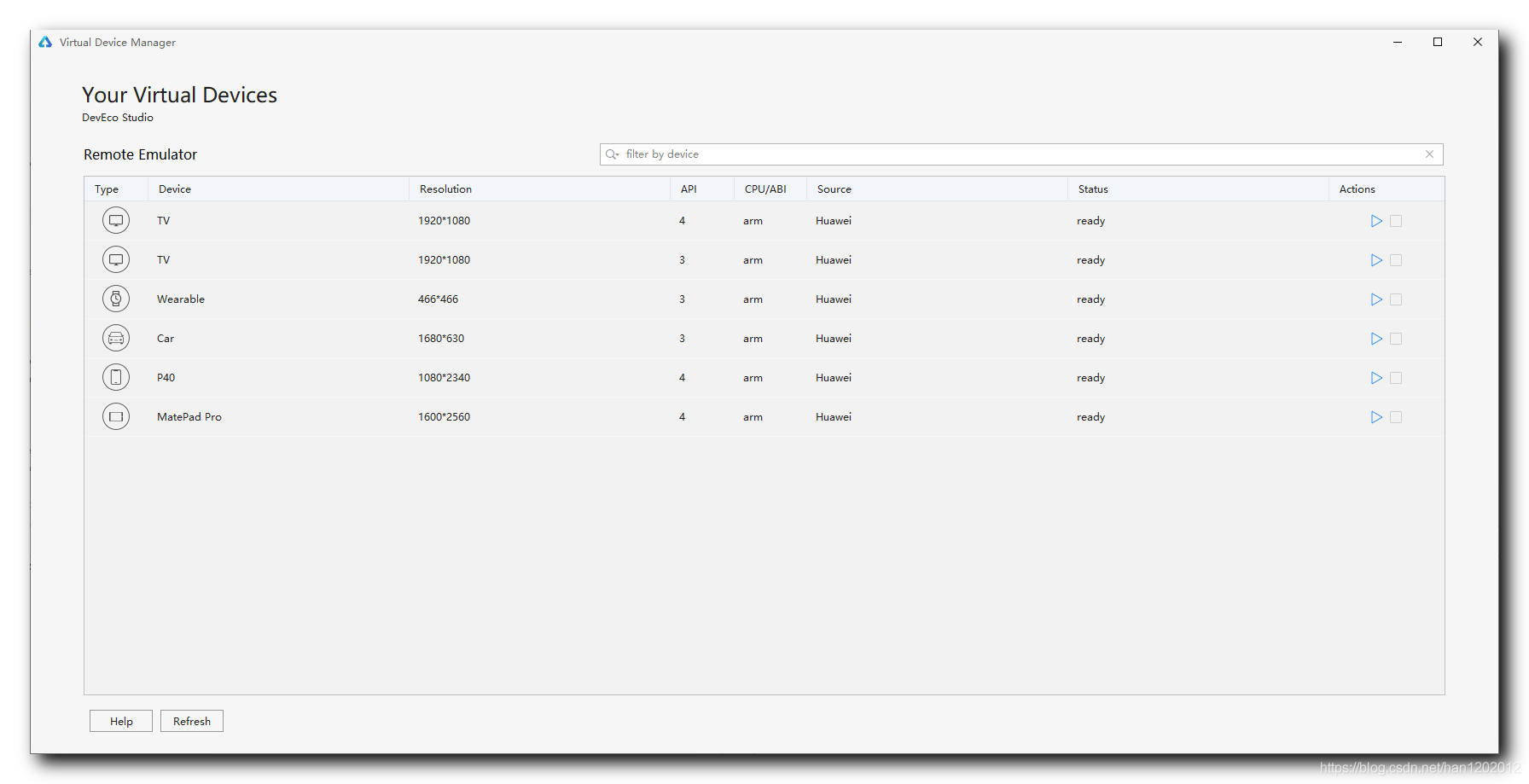Click the DevEco Studio logo in title bar

pyautogui.click(x=45, y=42)
